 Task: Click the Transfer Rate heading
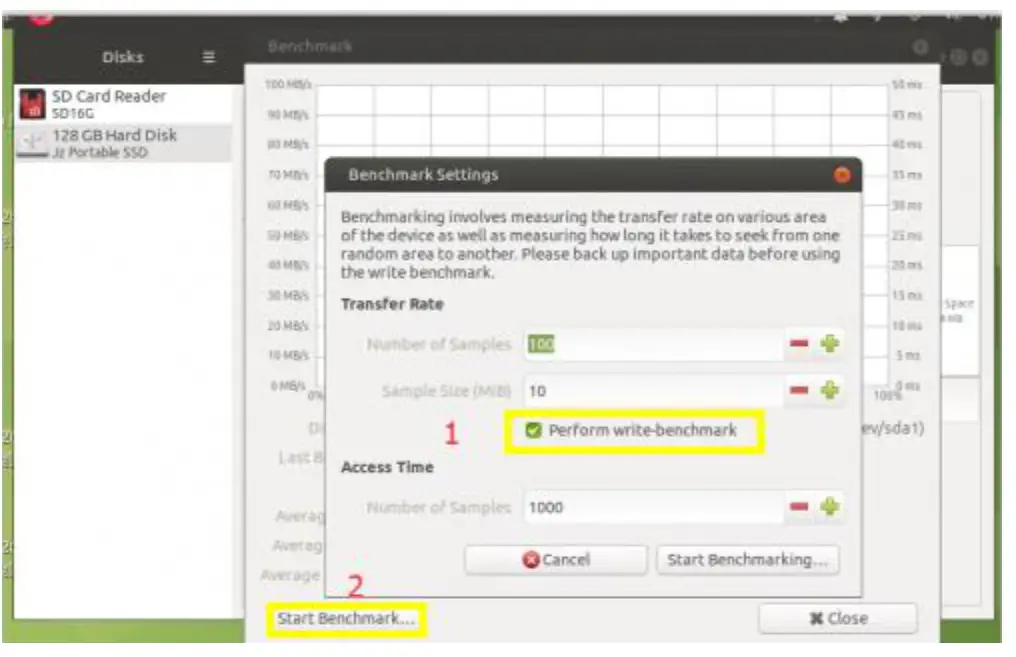click(x=392, y=304)
